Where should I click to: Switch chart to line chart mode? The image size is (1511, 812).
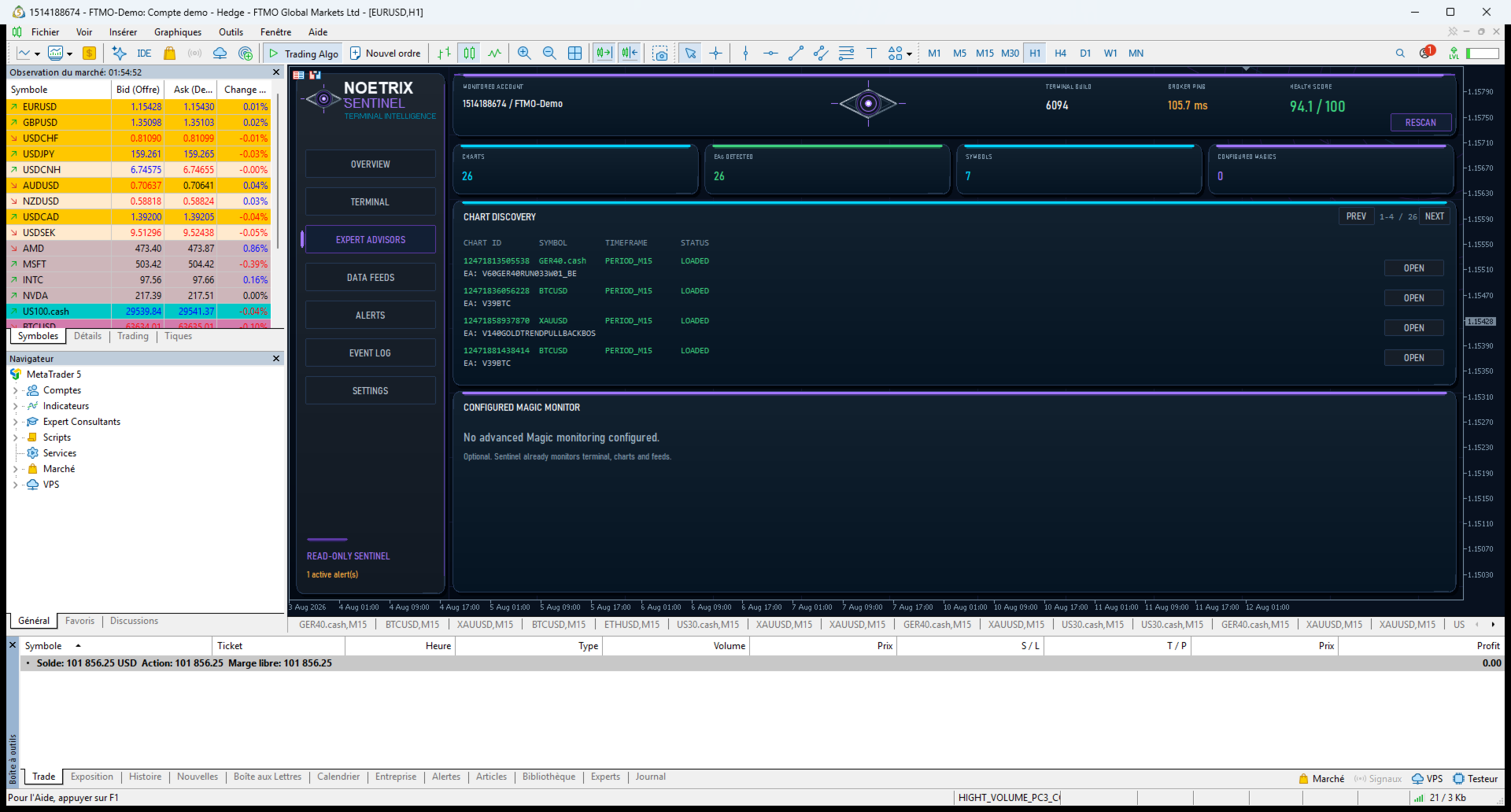(x=494, y=53)
